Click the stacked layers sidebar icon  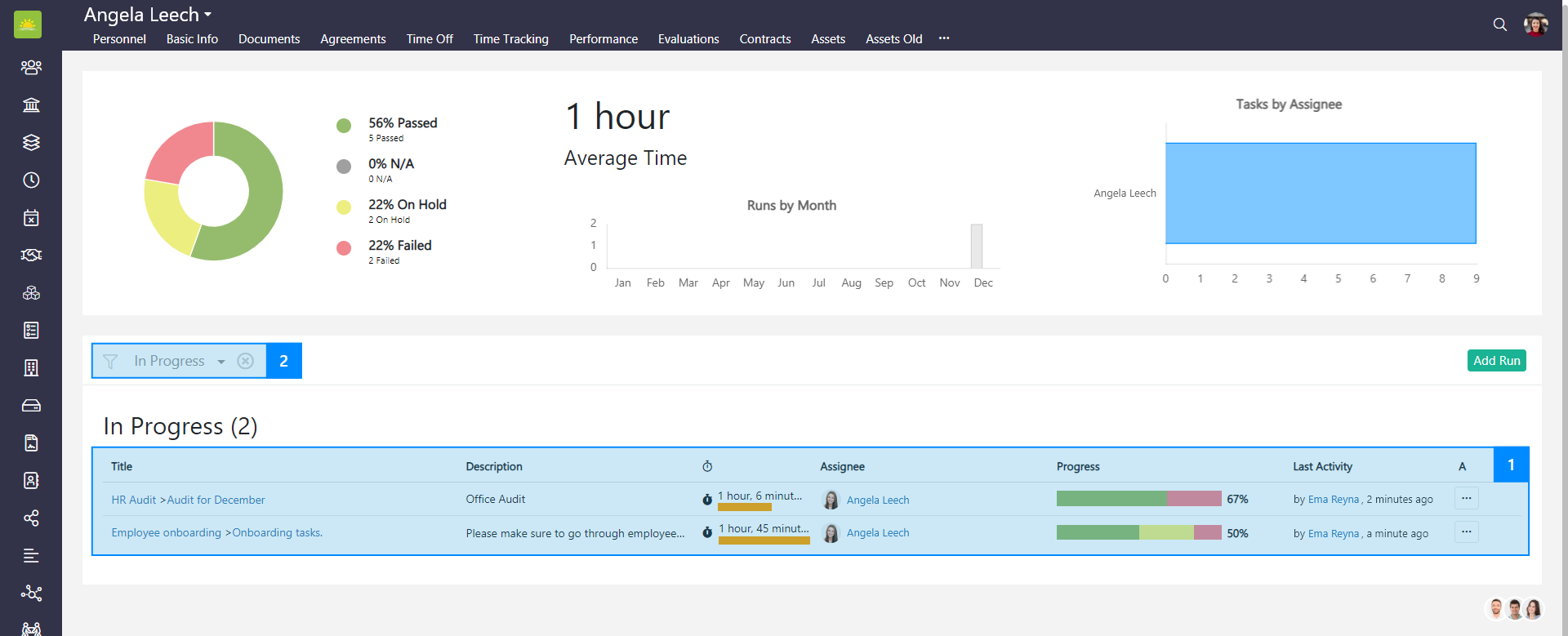[31, 142]
